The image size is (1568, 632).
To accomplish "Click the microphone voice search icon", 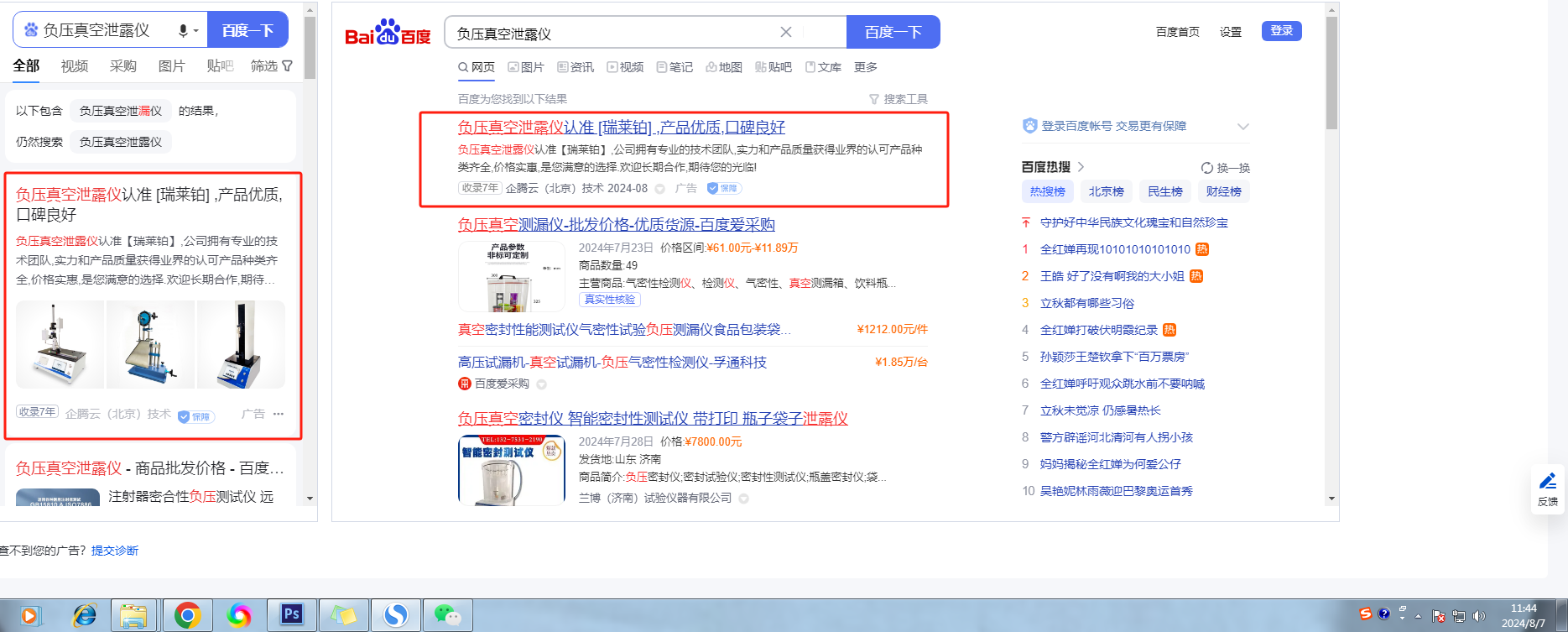I will click(x=183, y=31).
